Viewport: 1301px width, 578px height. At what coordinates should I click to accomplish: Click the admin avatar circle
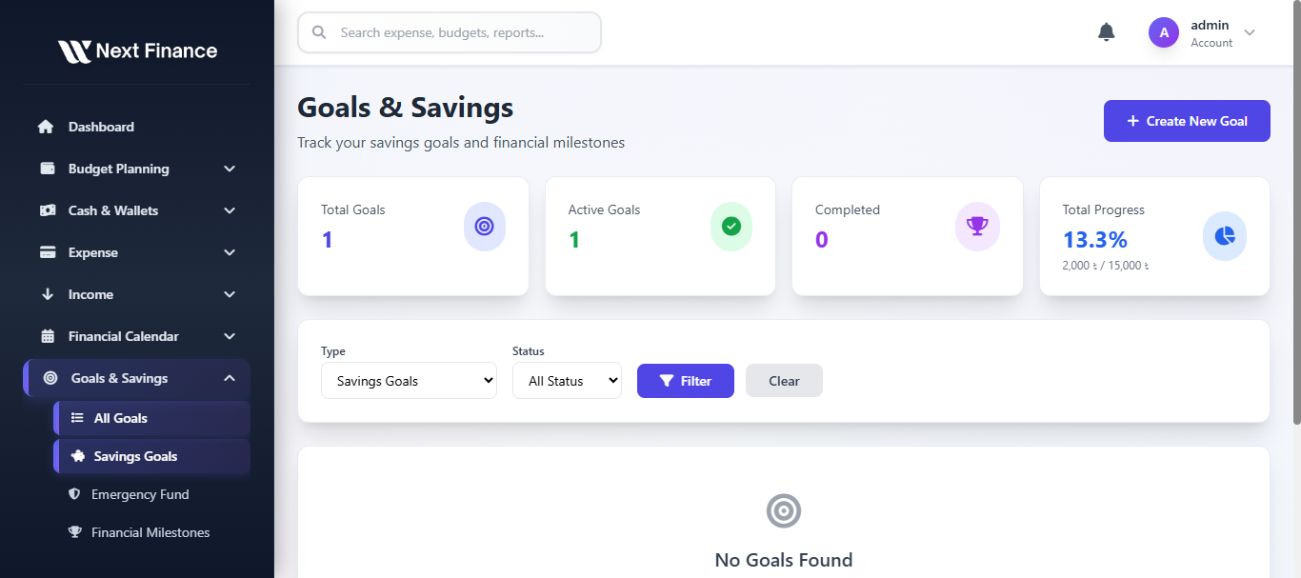(1163, 33)
